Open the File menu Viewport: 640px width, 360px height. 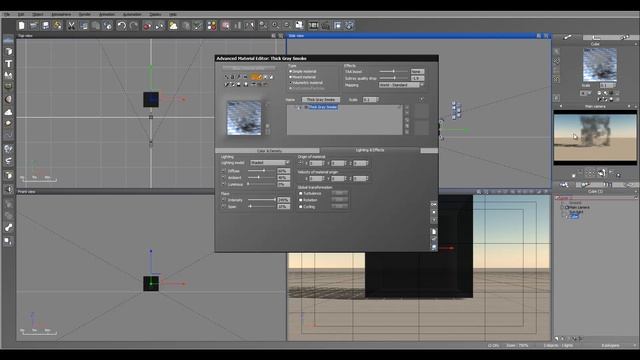point(7,14)
